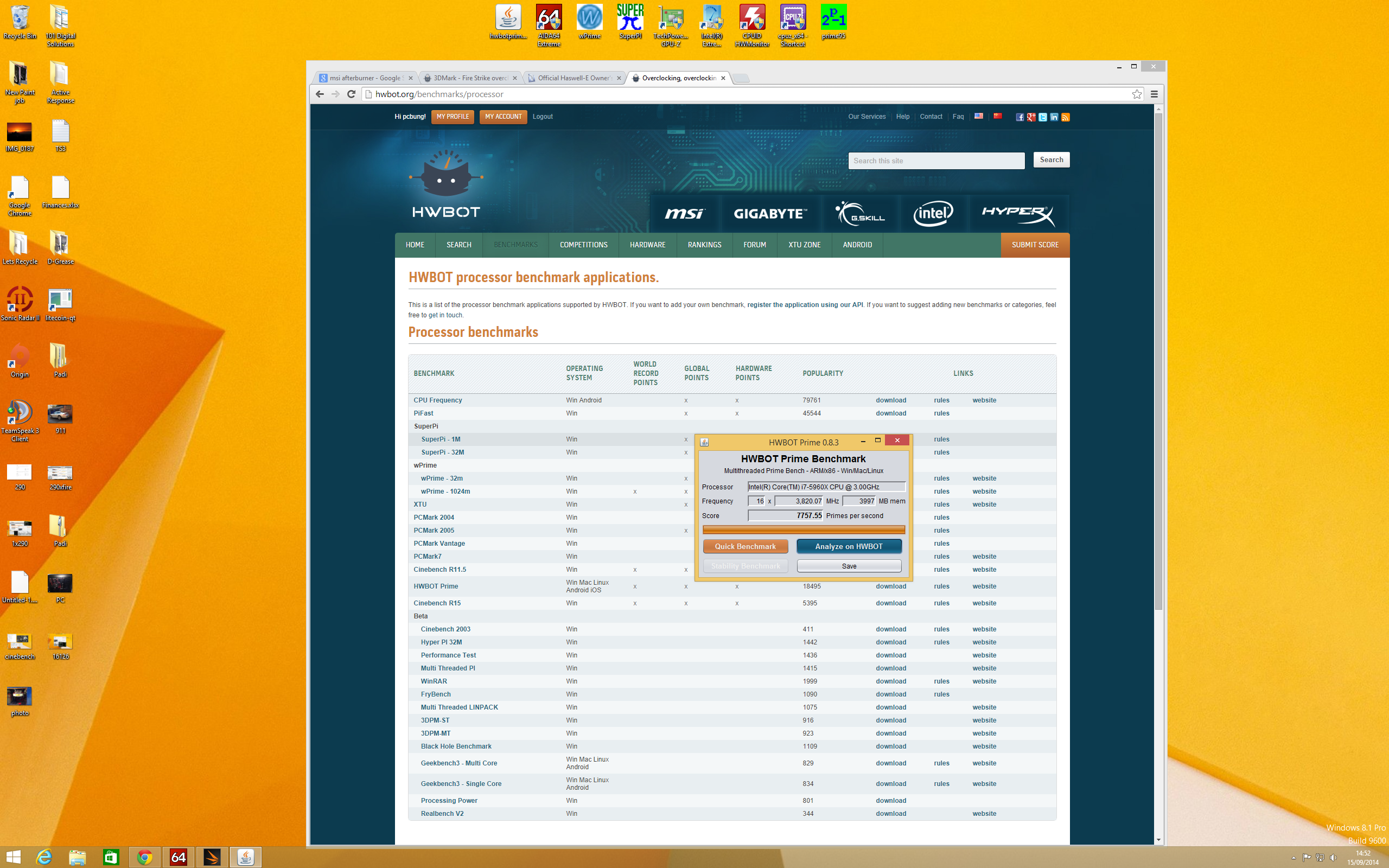
Task: Reload the HWBOT page
Action: (351, 94)
